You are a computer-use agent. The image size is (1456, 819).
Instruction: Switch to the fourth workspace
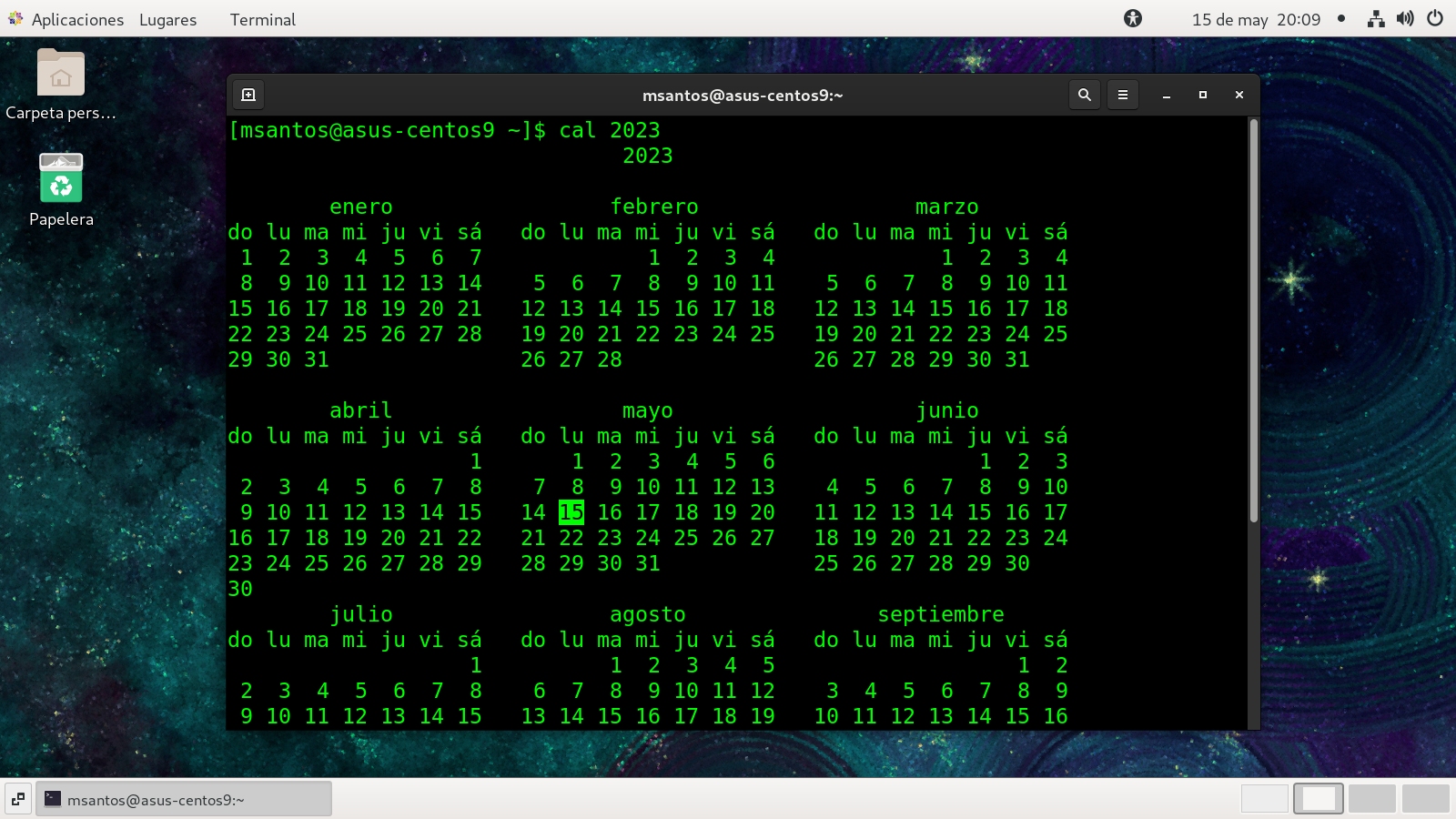[x=1425, y=798]
